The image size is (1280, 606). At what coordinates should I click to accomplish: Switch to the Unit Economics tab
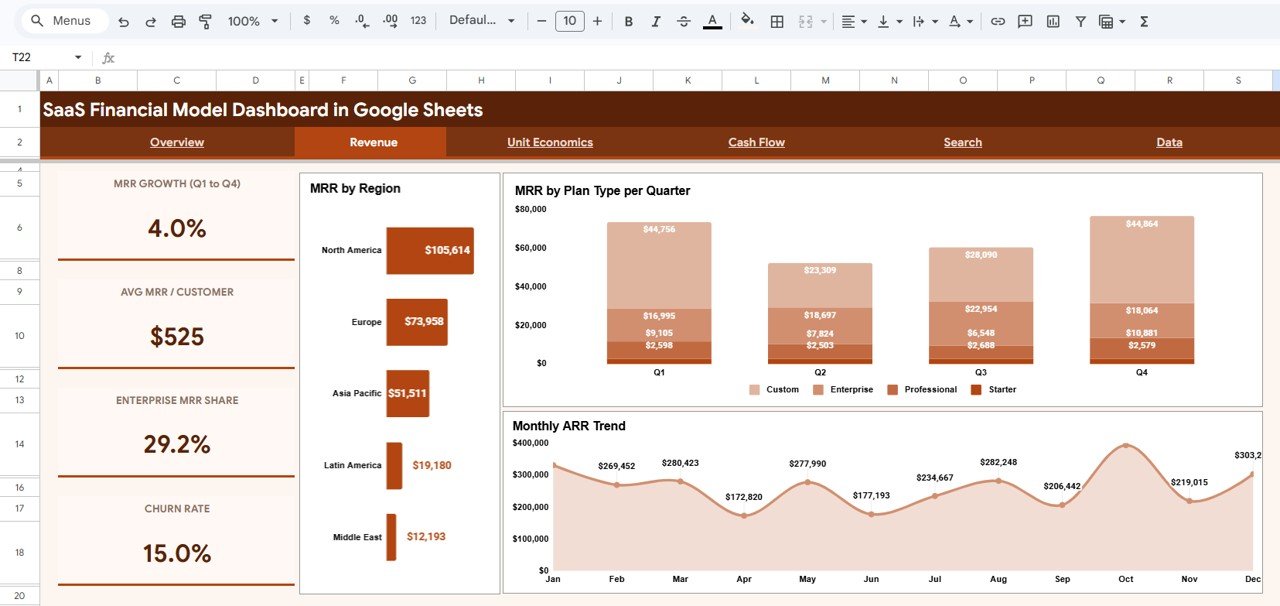[549, 142]
